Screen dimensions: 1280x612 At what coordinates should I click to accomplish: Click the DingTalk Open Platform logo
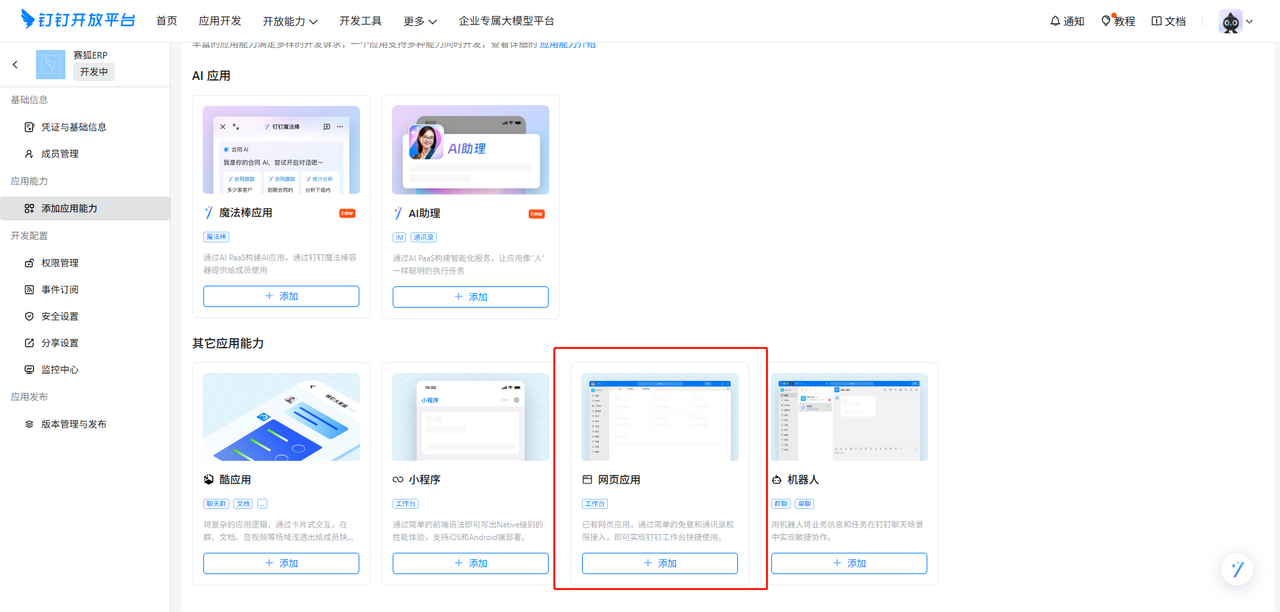77,20
